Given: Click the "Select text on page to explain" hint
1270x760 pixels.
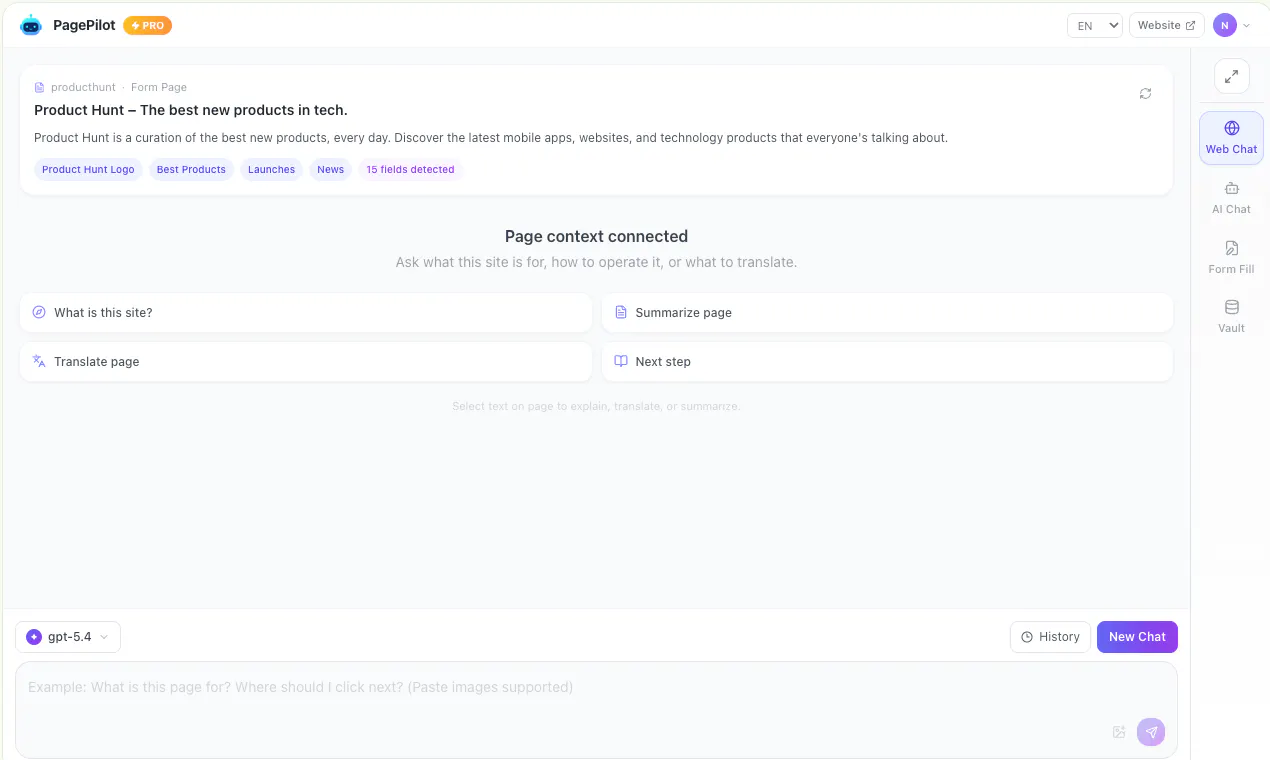Looking at the screenshot, I should point(596,407).
